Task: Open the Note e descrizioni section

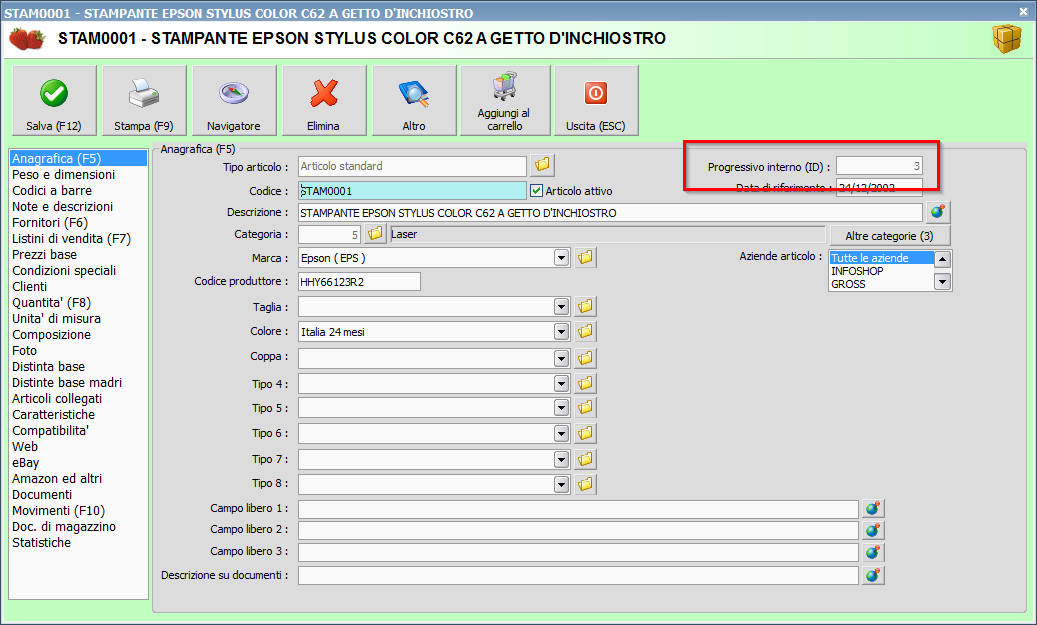Action: (62, 206)
